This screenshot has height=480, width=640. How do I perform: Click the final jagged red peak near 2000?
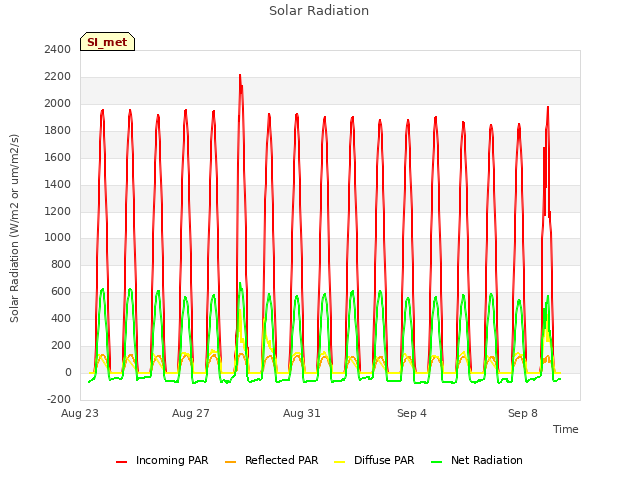[548, 107]
